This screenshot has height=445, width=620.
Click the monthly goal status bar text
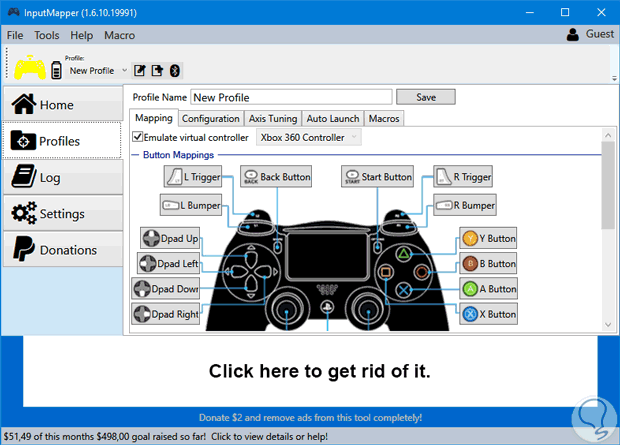tap(166, 436)
